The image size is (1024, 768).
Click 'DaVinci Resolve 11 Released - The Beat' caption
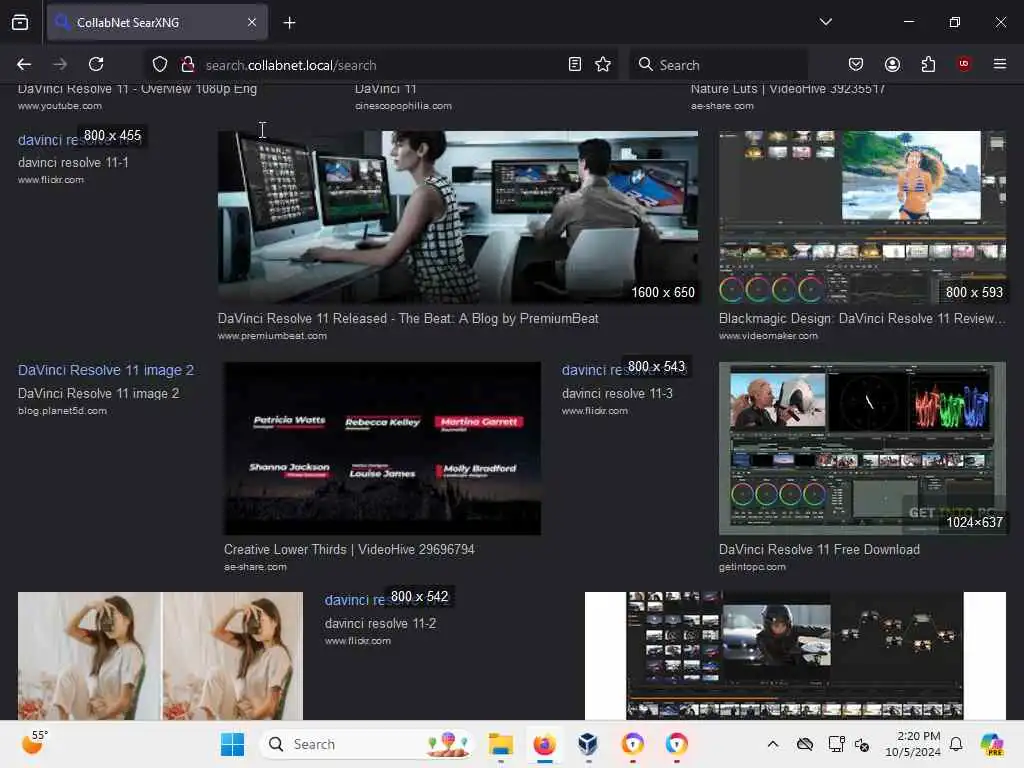pyautogui.click(x=408, y=319)
